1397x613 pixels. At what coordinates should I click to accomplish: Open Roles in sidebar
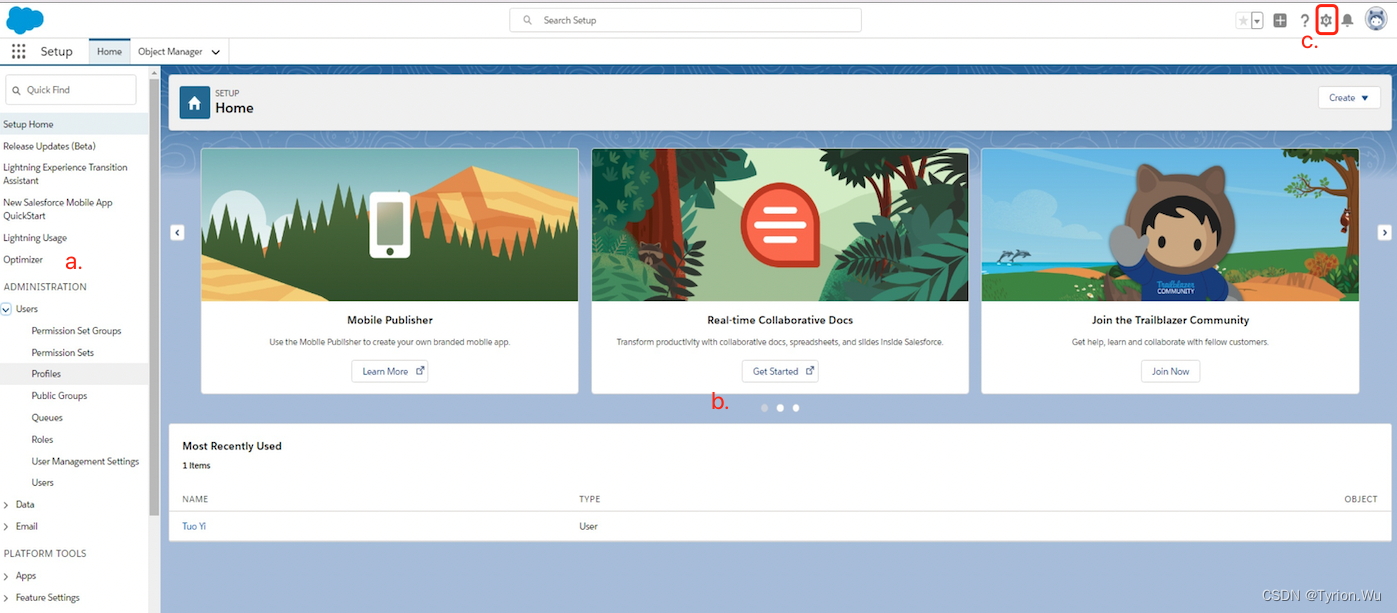(42, 440)
